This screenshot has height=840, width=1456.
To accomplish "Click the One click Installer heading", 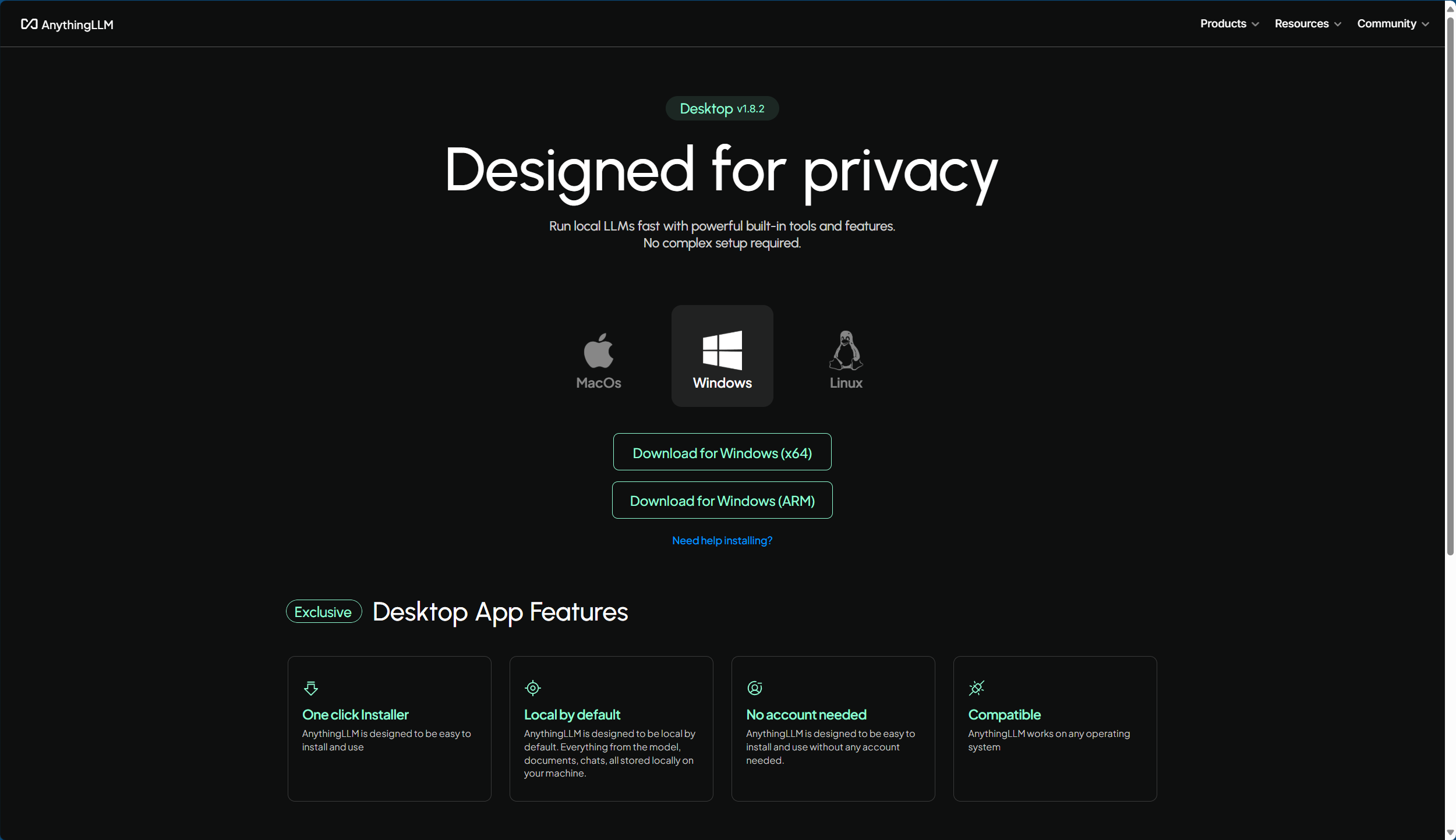I will tap(355, 714).
